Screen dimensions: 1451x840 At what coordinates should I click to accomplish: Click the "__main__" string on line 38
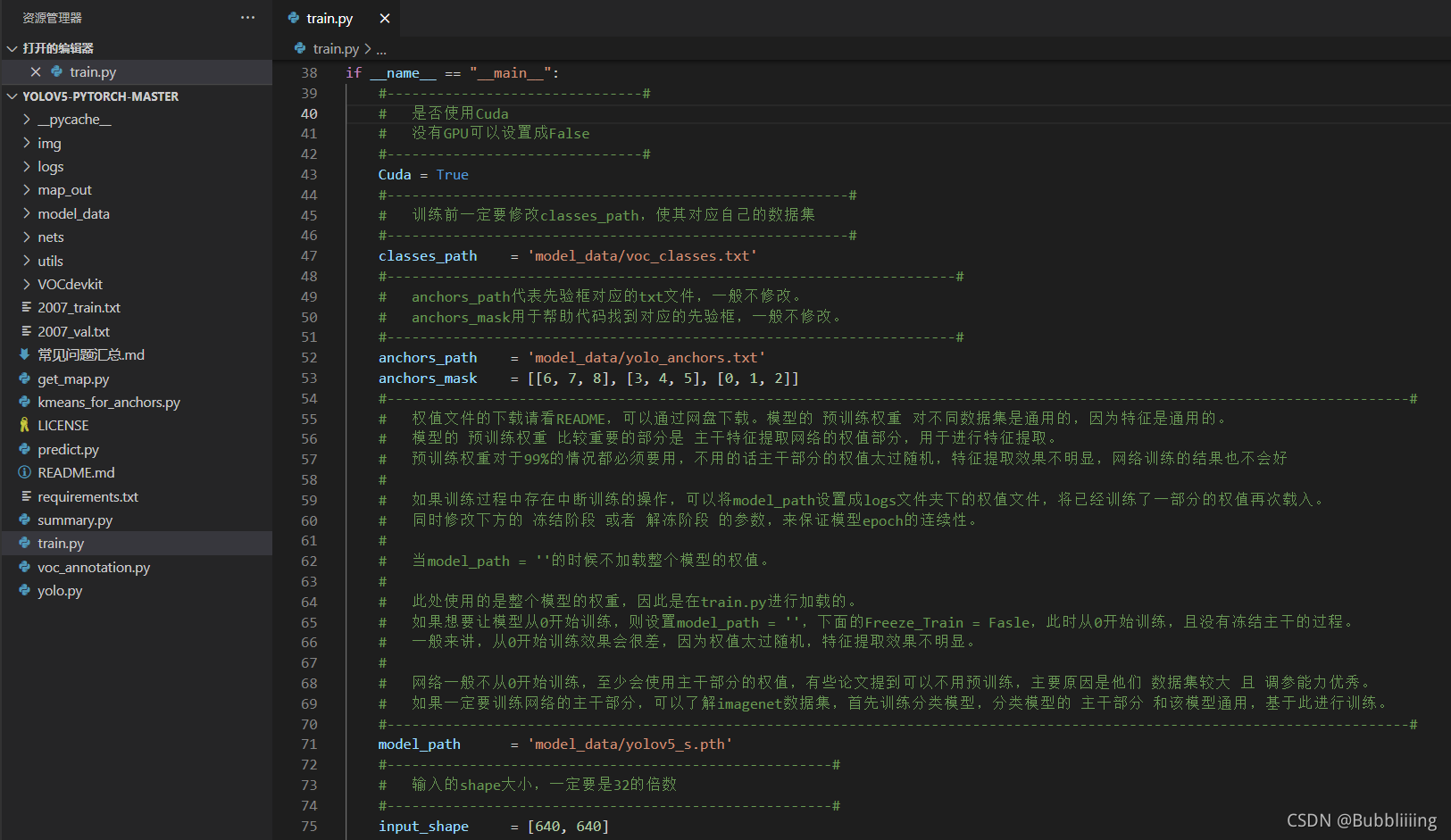click(x=511, y=73)
